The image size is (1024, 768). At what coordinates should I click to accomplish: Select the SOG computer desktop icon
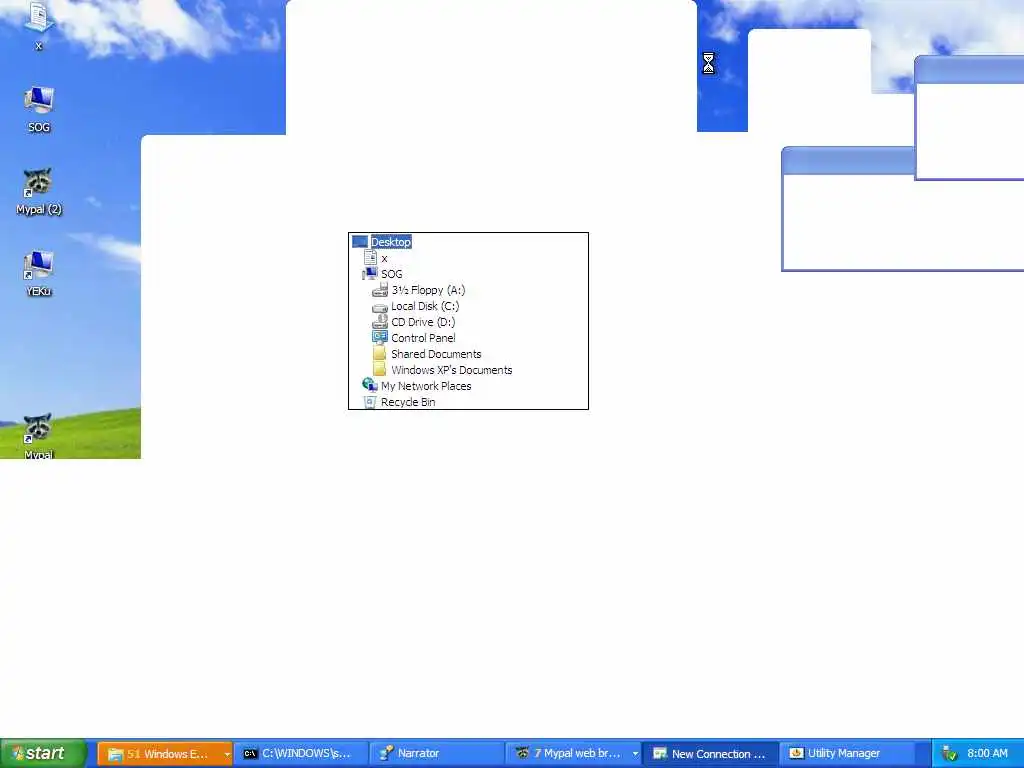click(39, 110)
